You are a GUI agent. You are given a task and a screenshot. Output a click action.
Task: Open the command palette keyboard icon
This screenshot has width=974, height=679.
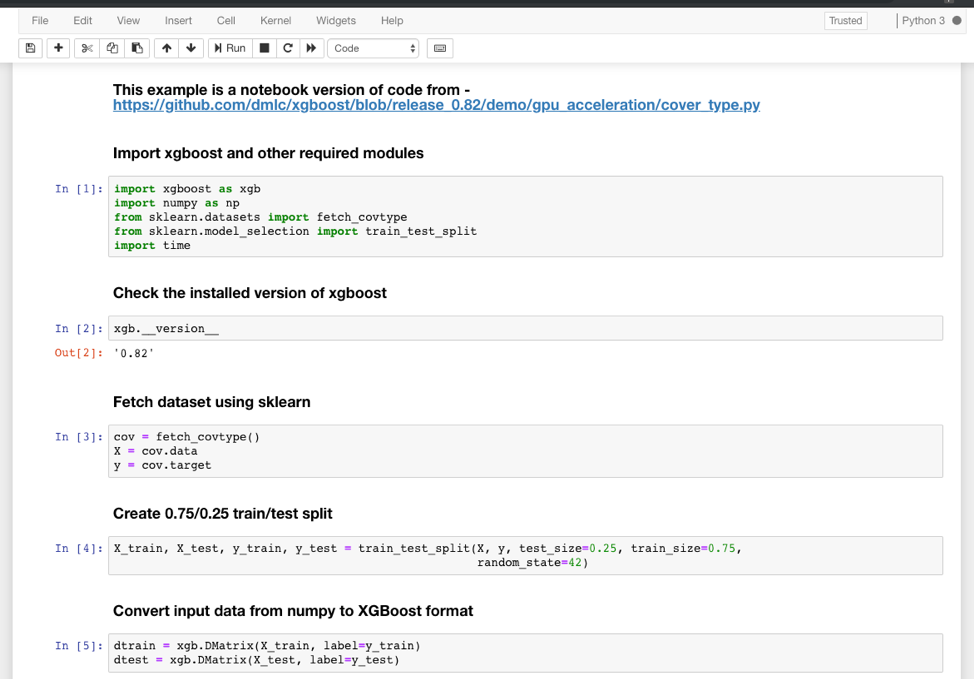pos(439,47)
